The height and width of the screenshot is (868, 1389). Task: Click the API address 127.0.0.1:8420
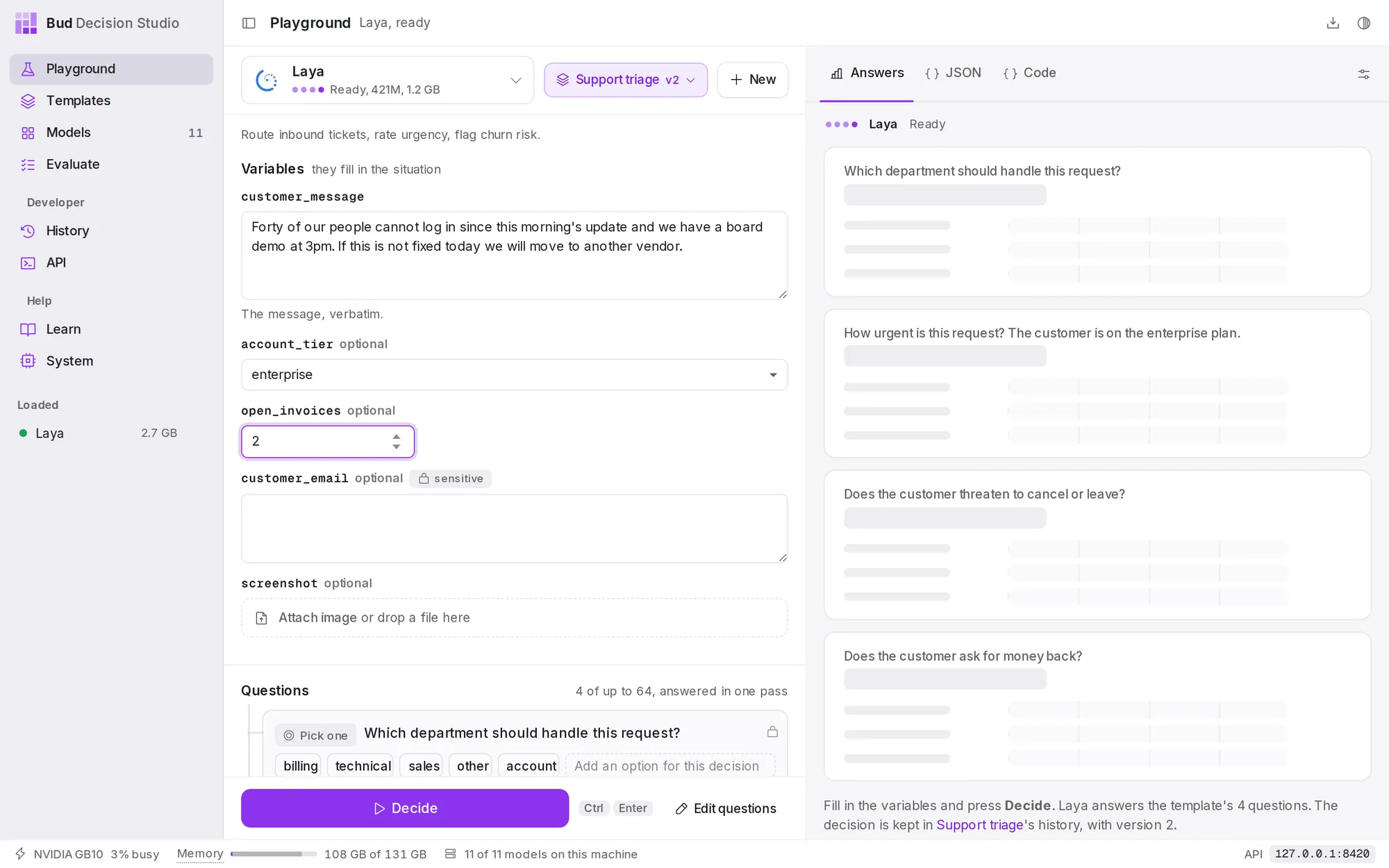pos(1322,854)
